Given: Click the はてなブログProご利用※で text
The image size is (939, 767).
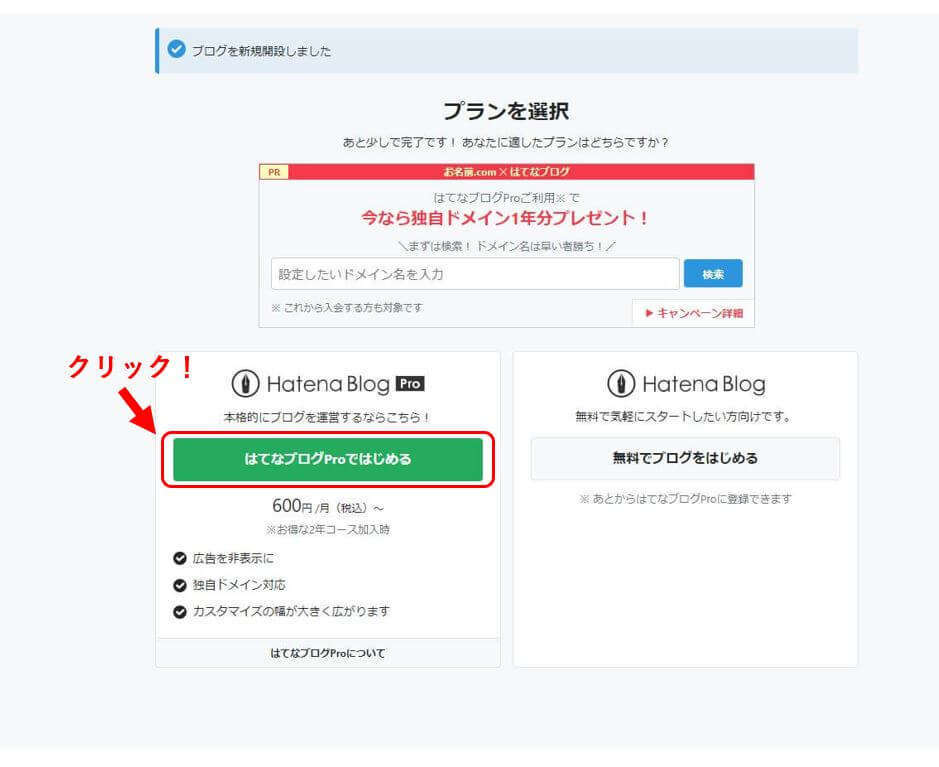Looking at the screenshot, I should [x=507, y=198].
